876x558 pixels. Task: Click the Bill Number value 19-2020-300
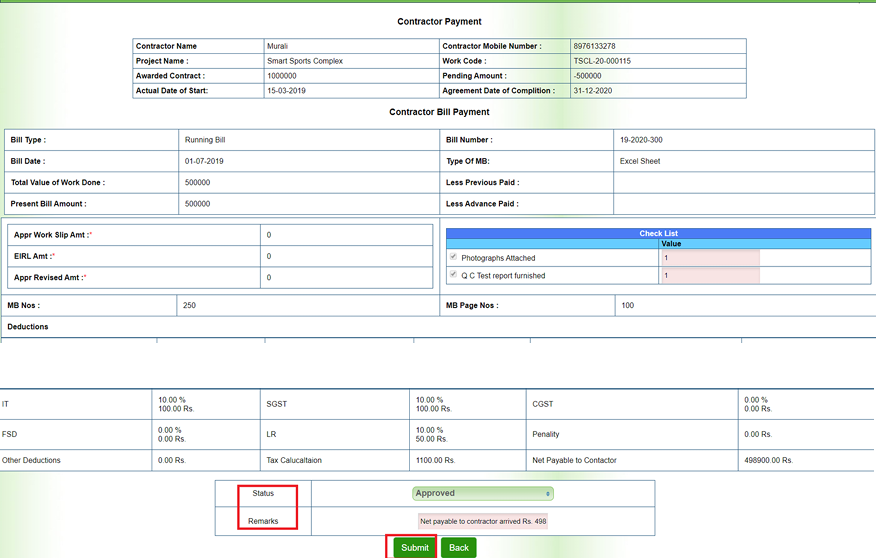pos(641,140)
